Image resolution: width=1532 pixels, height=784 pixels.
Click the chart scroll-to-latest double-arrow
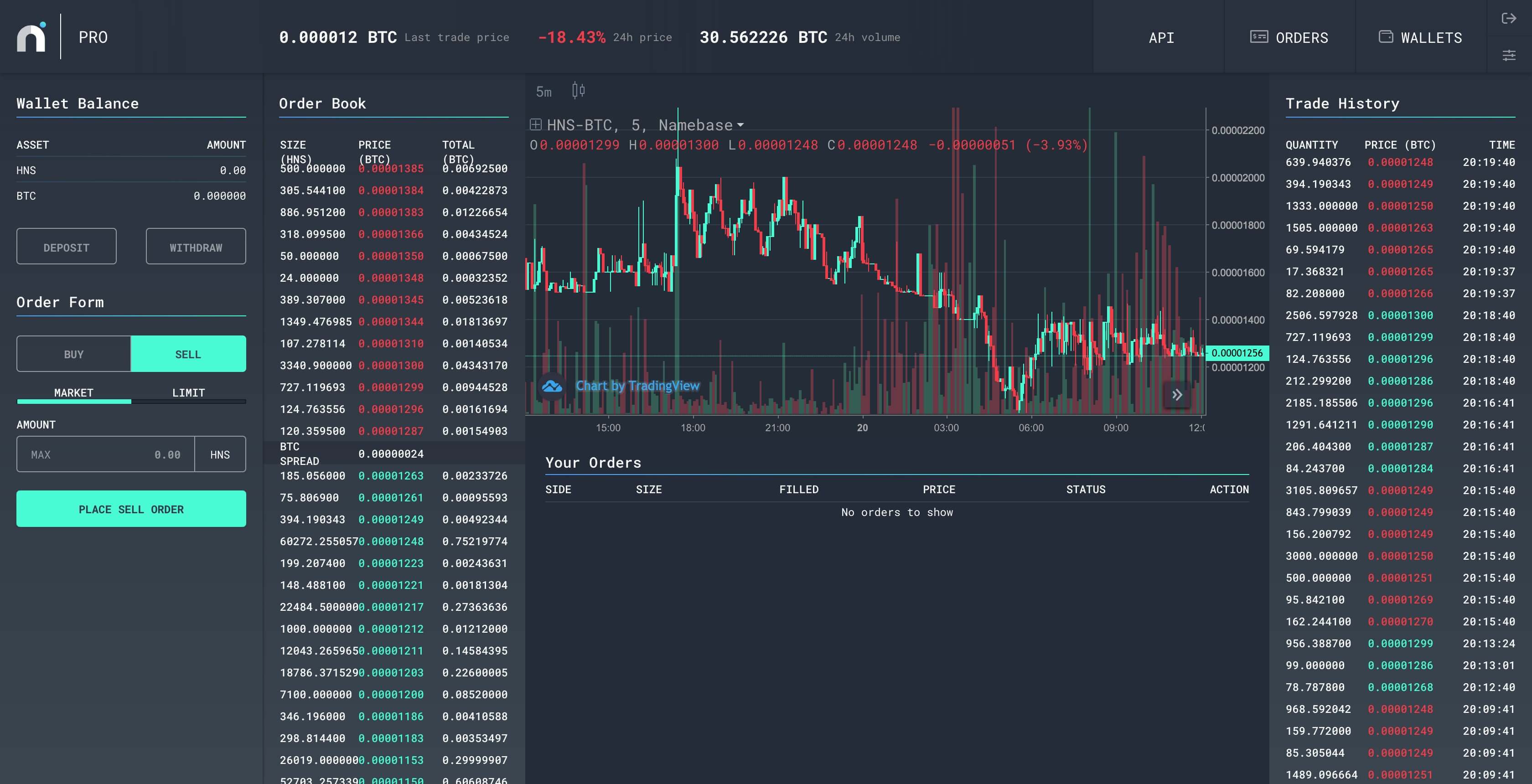[1177, 395]
